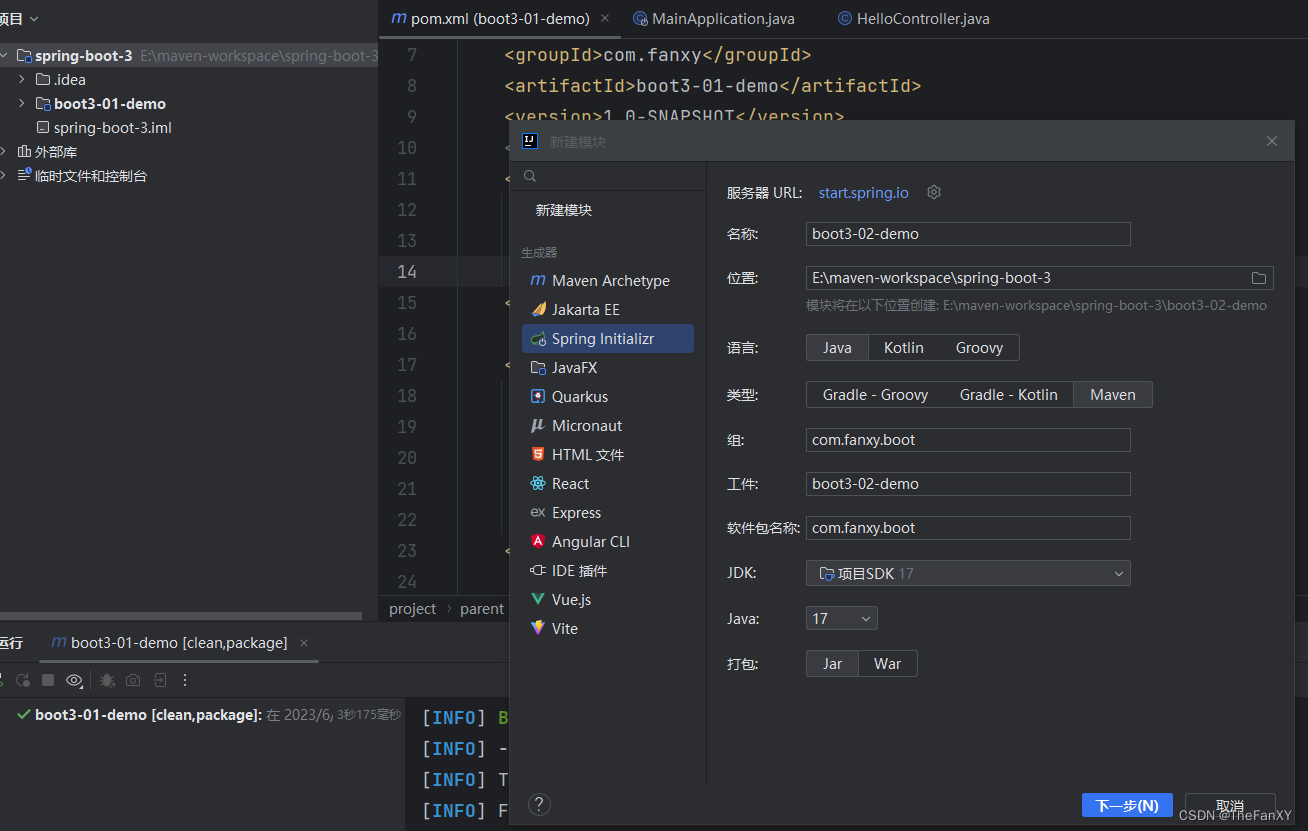Expand 临时文件和控制台 node
The height and width of the screenshot is (831, 1308).
point(4,176)
